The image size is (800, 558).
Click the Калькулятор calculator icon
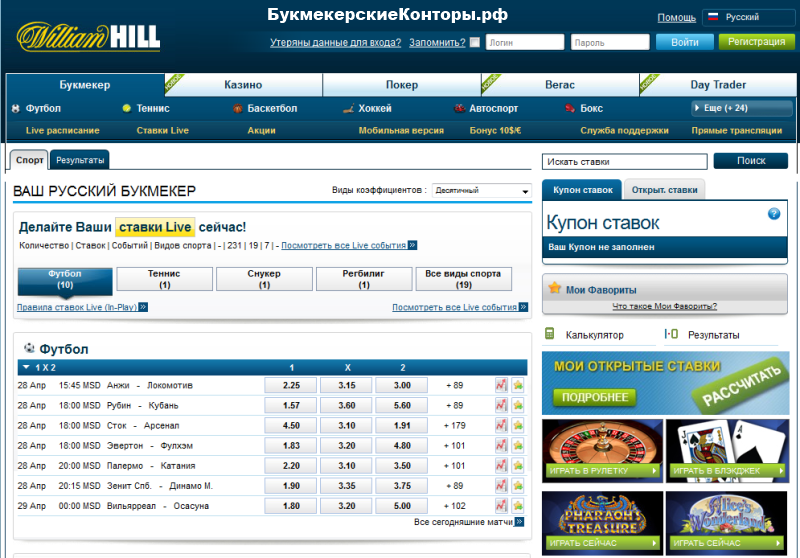(x=549, y=334)
